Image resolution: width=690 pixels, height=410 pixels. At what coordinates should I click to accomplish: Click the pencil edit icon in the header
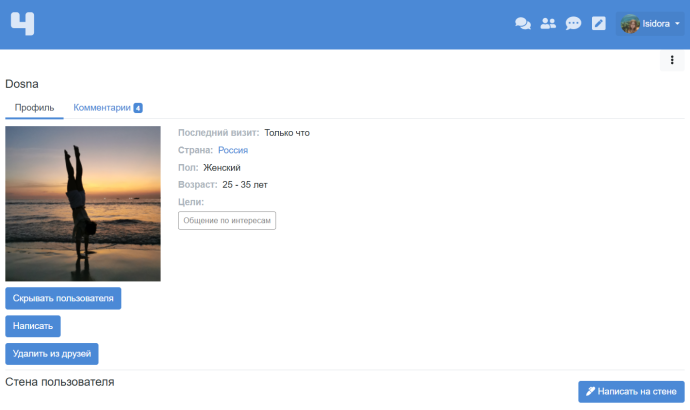point(599,23)
